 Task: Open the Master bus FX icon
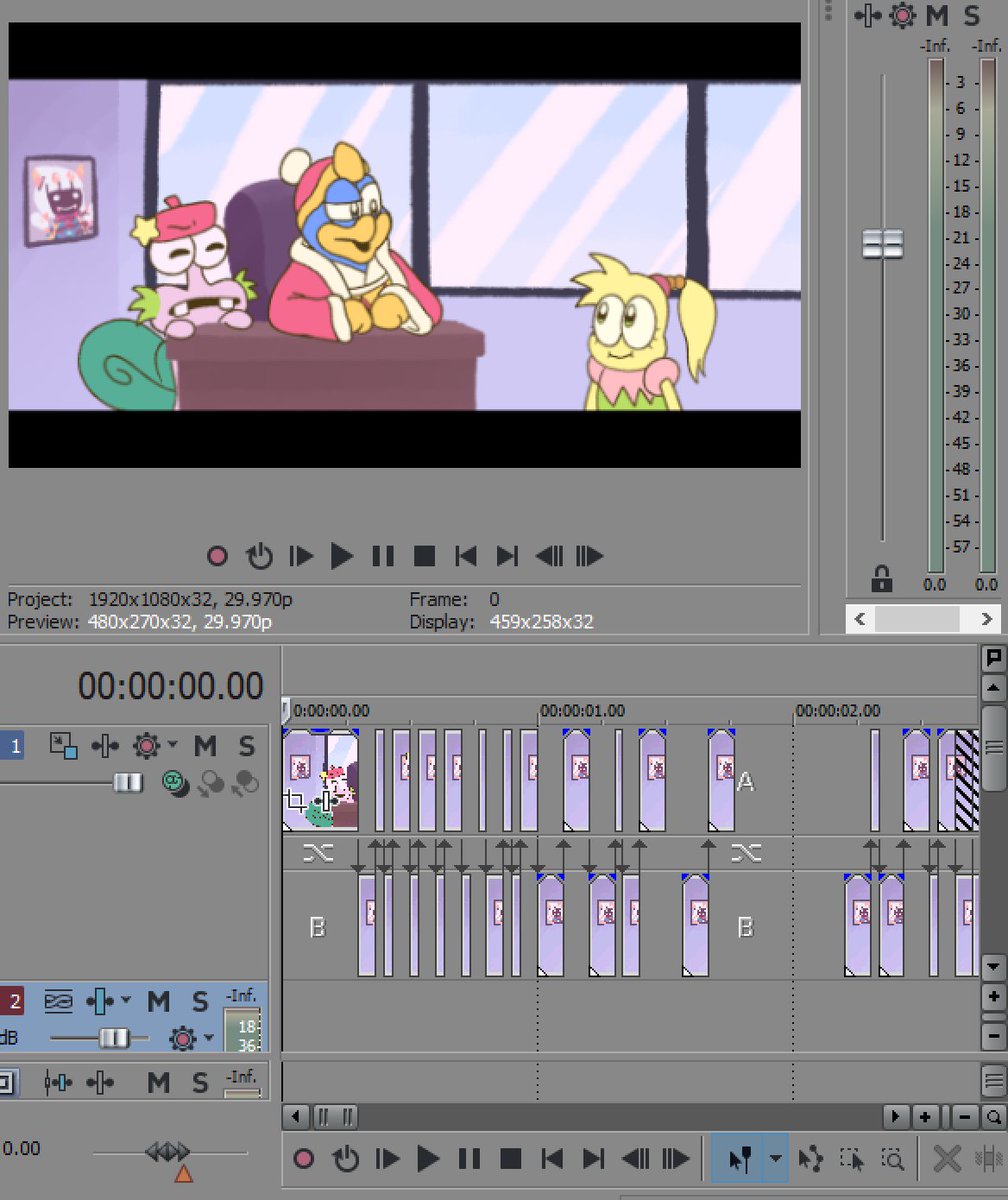pyautogui.click(x=867, y=15)
